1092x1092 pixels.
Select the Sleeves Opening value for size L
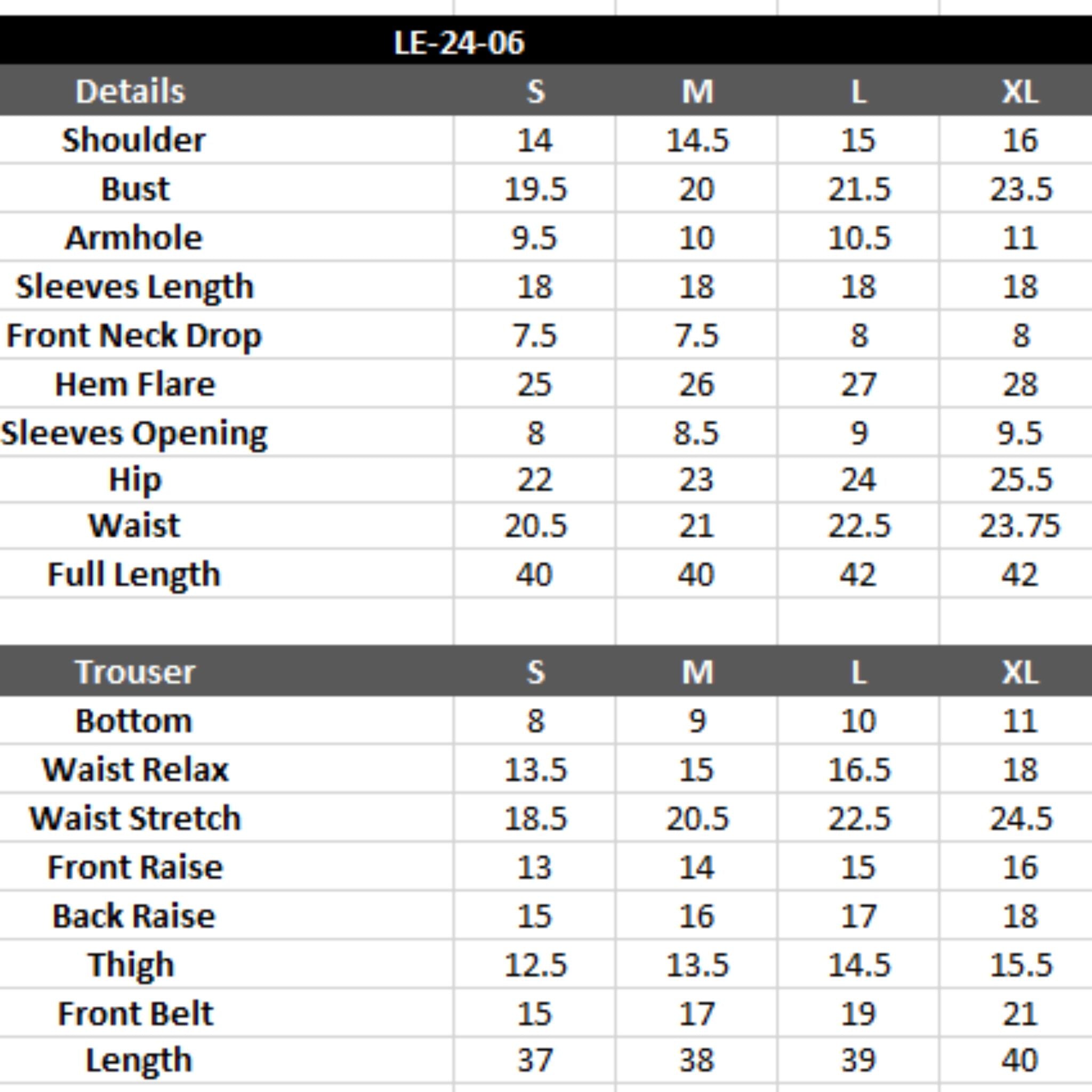pos(858,433)
